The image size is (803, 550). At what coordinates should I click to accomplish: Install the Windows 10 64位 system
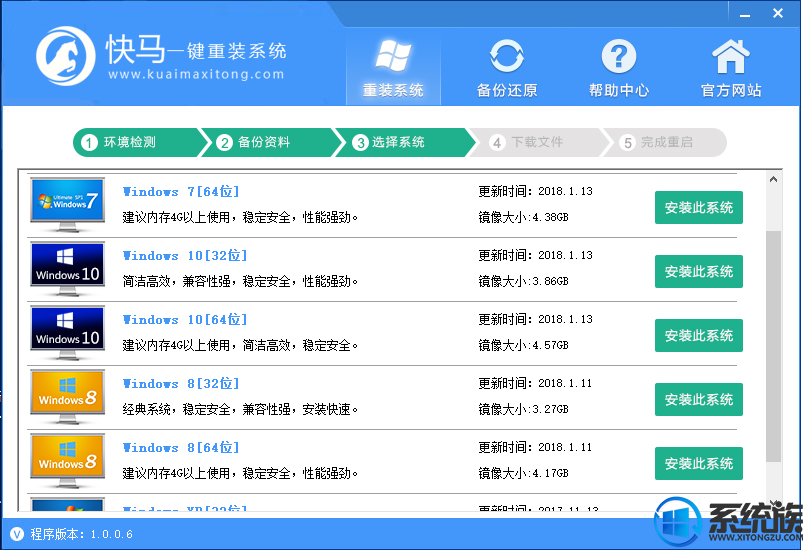[699, 335]
